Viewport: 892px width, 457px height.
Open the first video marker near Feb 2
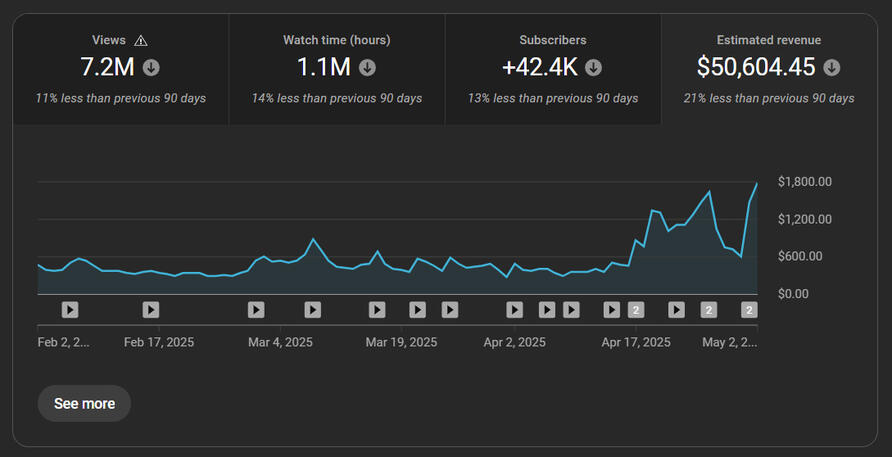[70, 310]
